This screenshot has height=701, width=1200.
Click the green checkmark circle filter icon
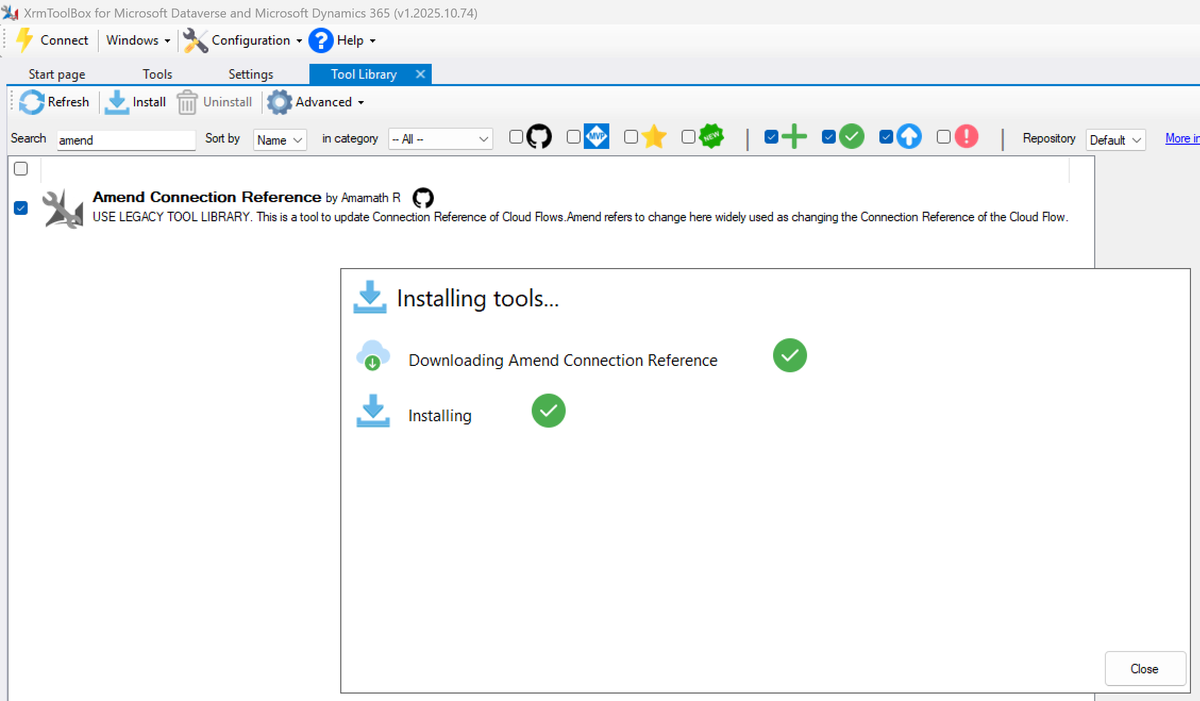[851, 137]
